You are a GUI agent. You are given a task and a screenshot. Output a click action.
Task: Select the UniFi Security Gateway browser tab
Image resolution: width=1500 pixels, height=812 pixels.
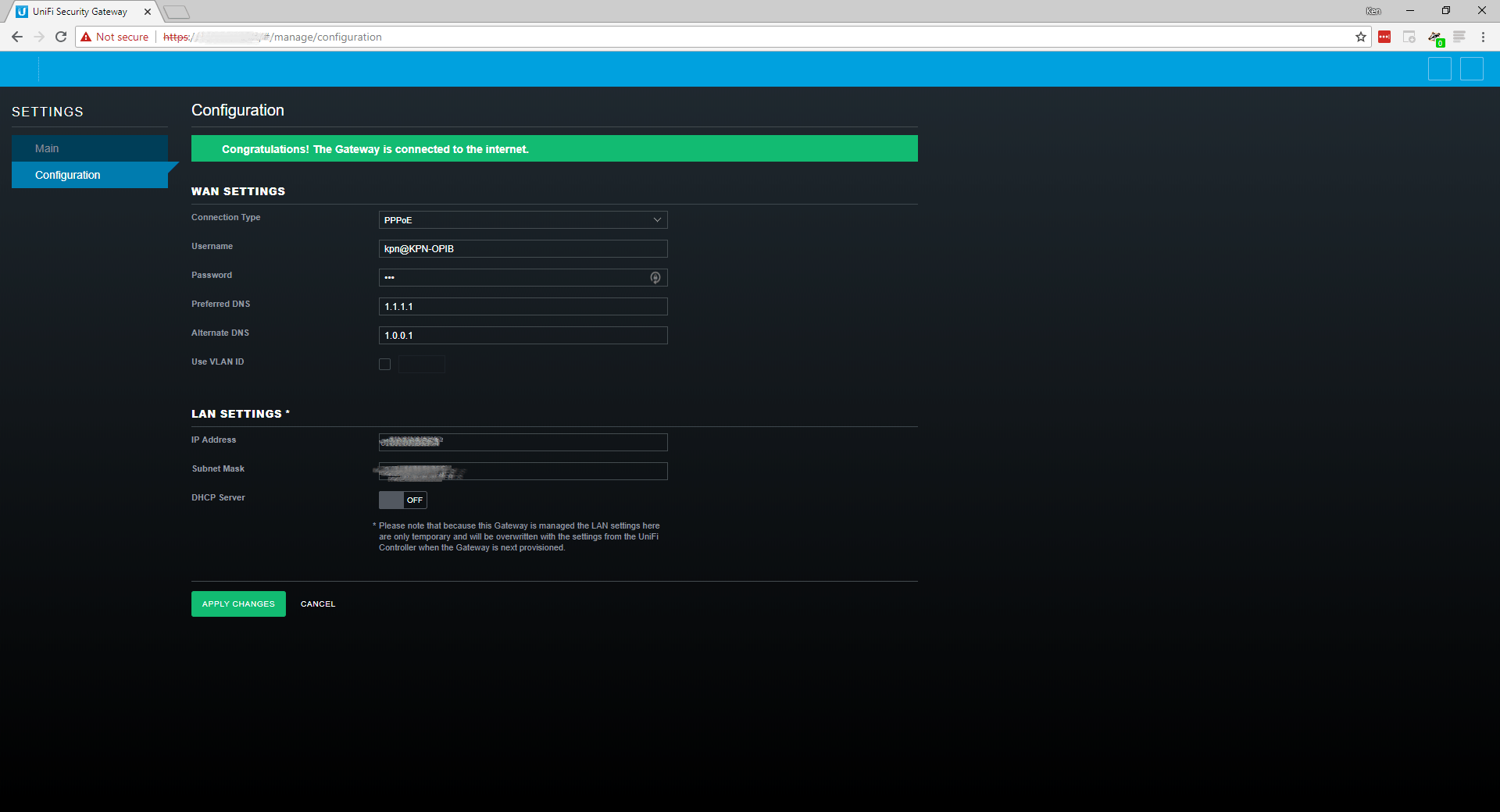81,12
